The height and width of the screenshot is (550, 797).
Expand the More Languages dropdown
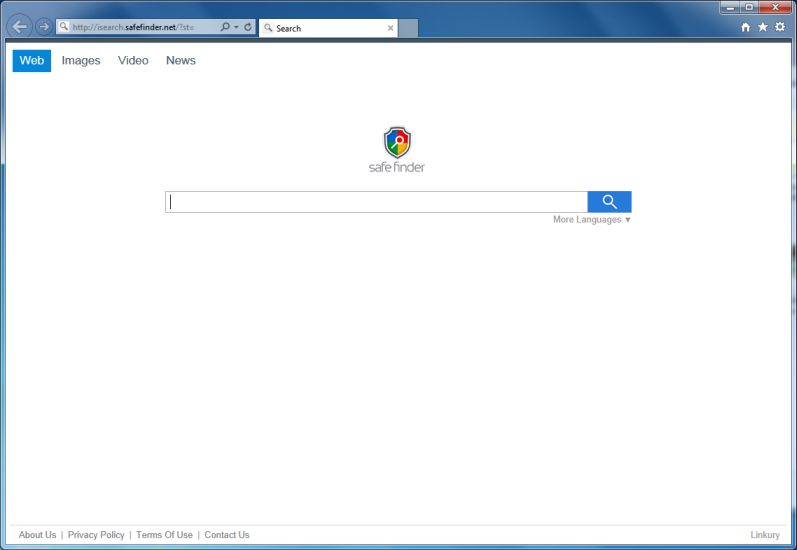[x=592, y=220]
